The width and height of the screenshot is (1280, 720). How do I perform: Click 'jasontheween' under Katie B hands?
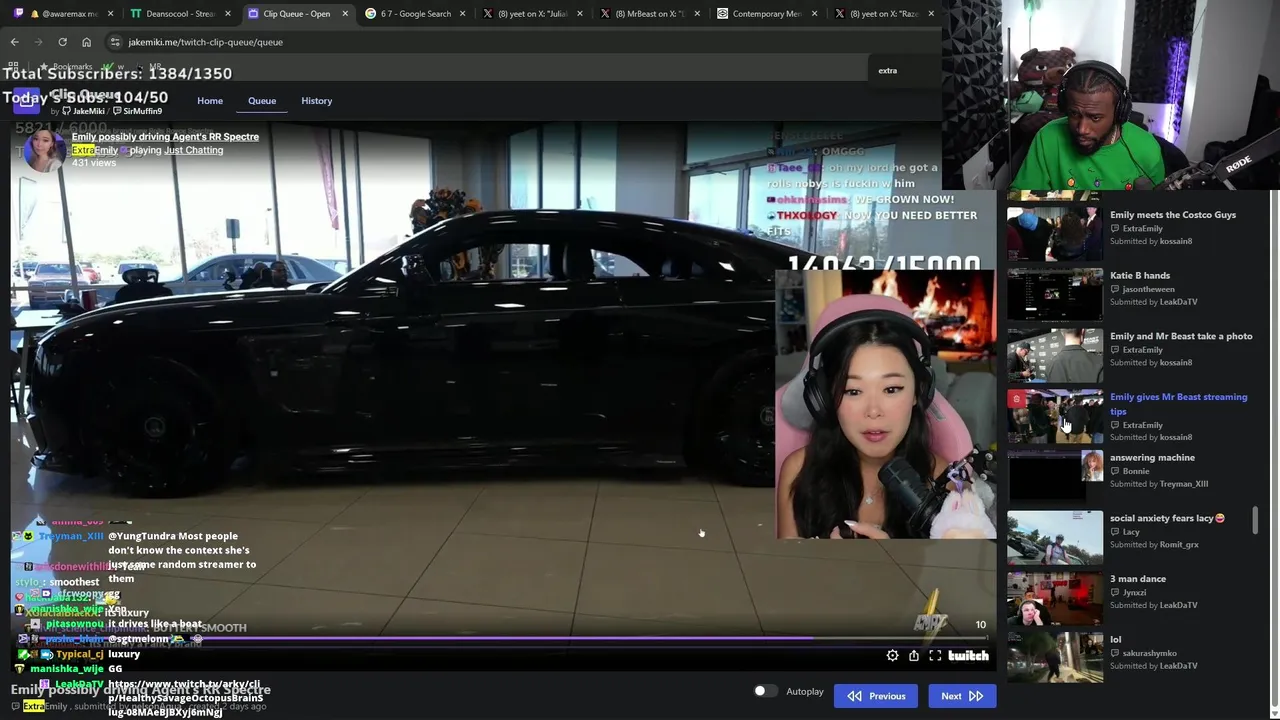pos(1149,289)
